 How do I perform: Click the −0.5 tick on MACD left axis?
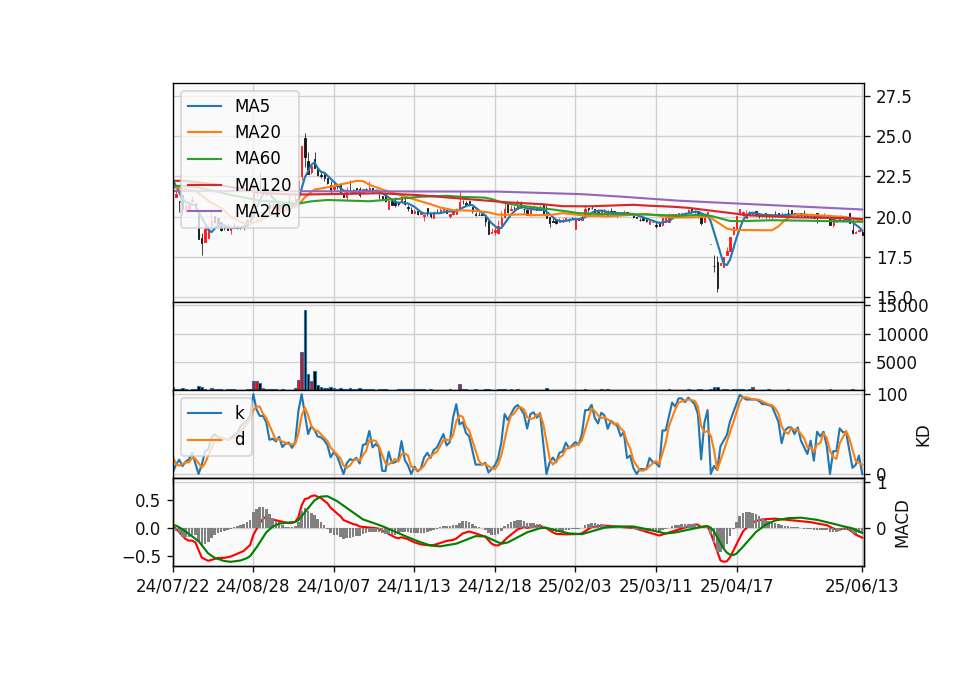(x=141, y=557)
